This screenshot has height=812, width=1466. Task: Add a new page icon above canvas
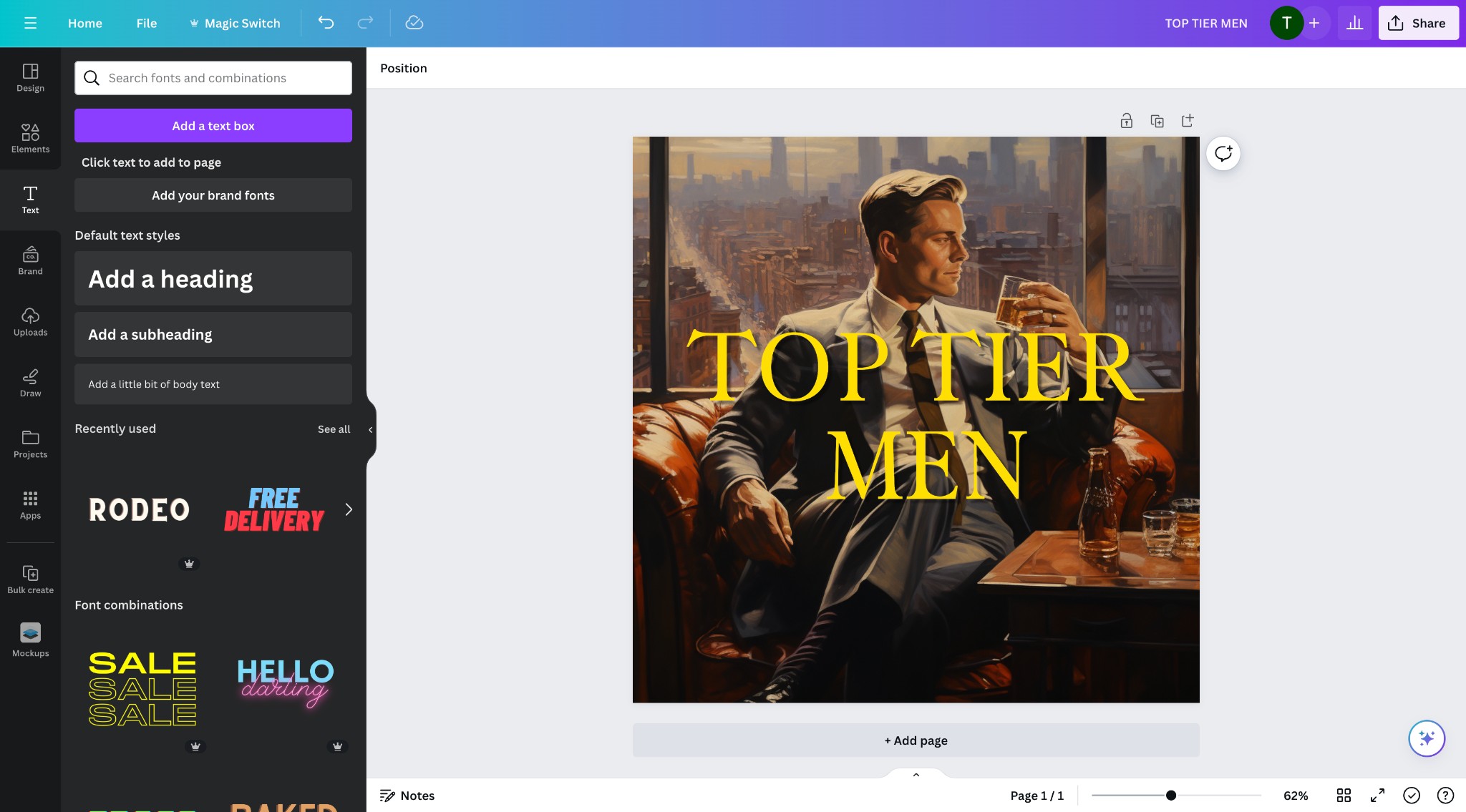point(1188,121)
